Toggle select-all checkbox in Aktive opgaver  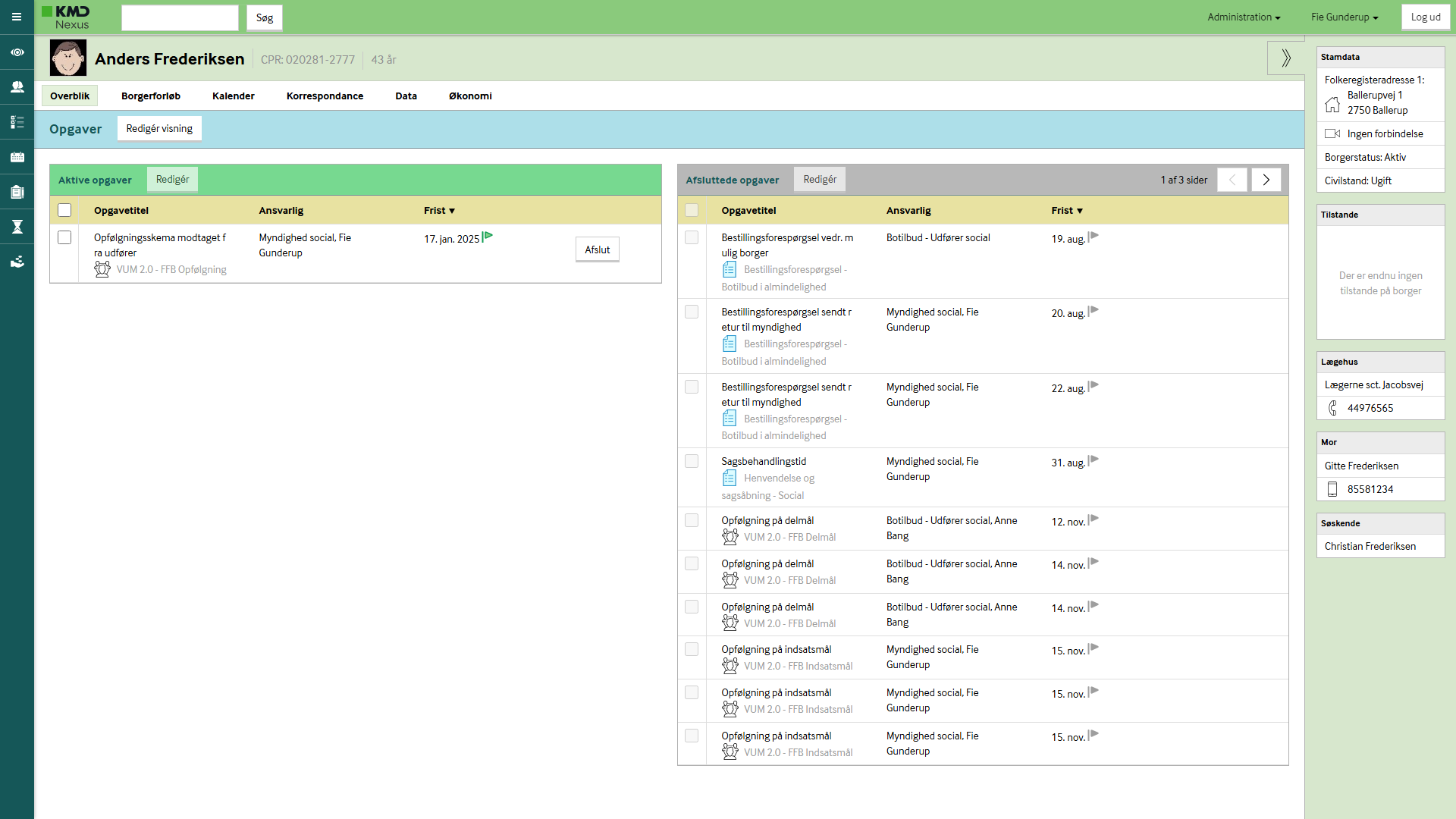(x=64, y=210)
